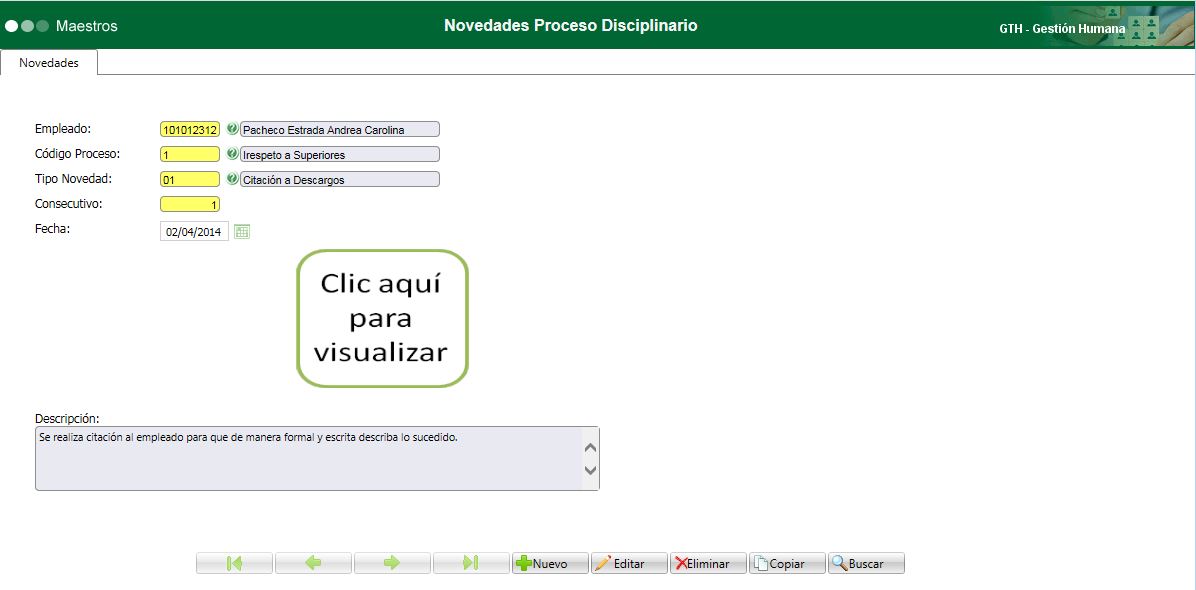Click the help icon beside Código Proceso
Image resolution: width=1196 pixels, height=590 pixels.
coord(231,153)
